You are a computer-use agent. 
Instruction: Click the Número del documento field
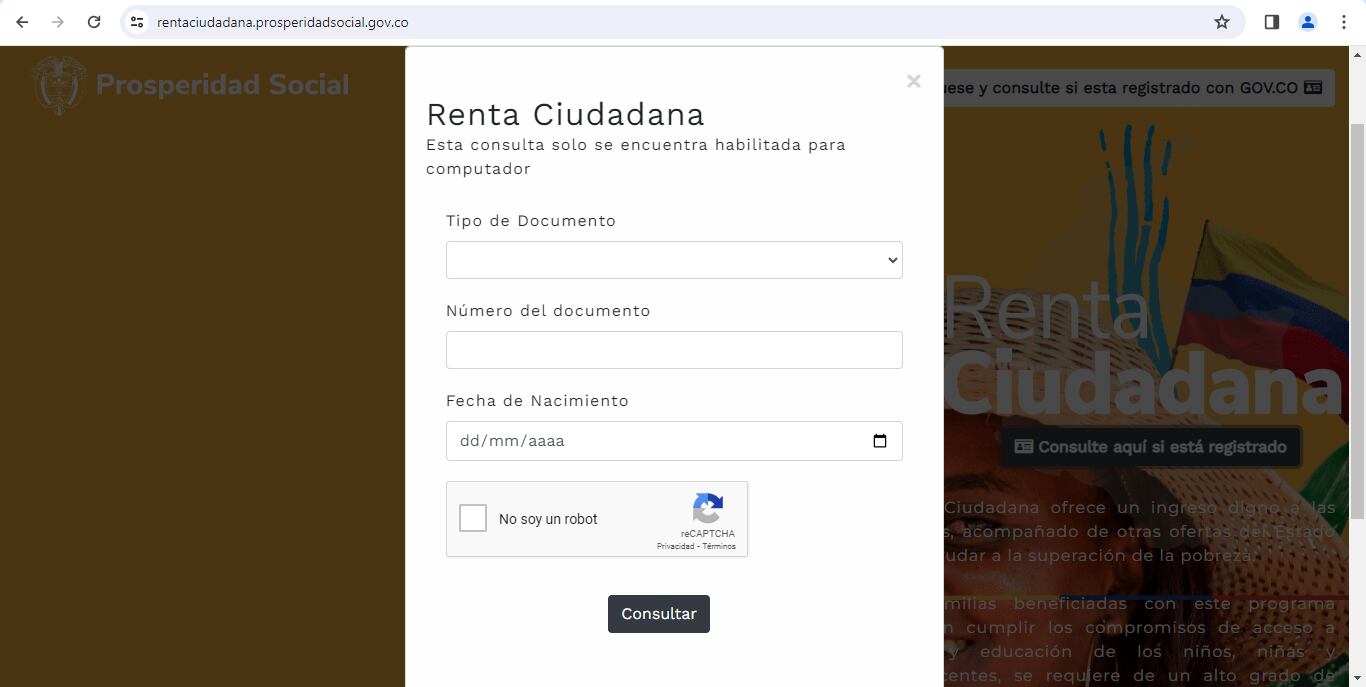pyautogui.click(x=674, y=350)
